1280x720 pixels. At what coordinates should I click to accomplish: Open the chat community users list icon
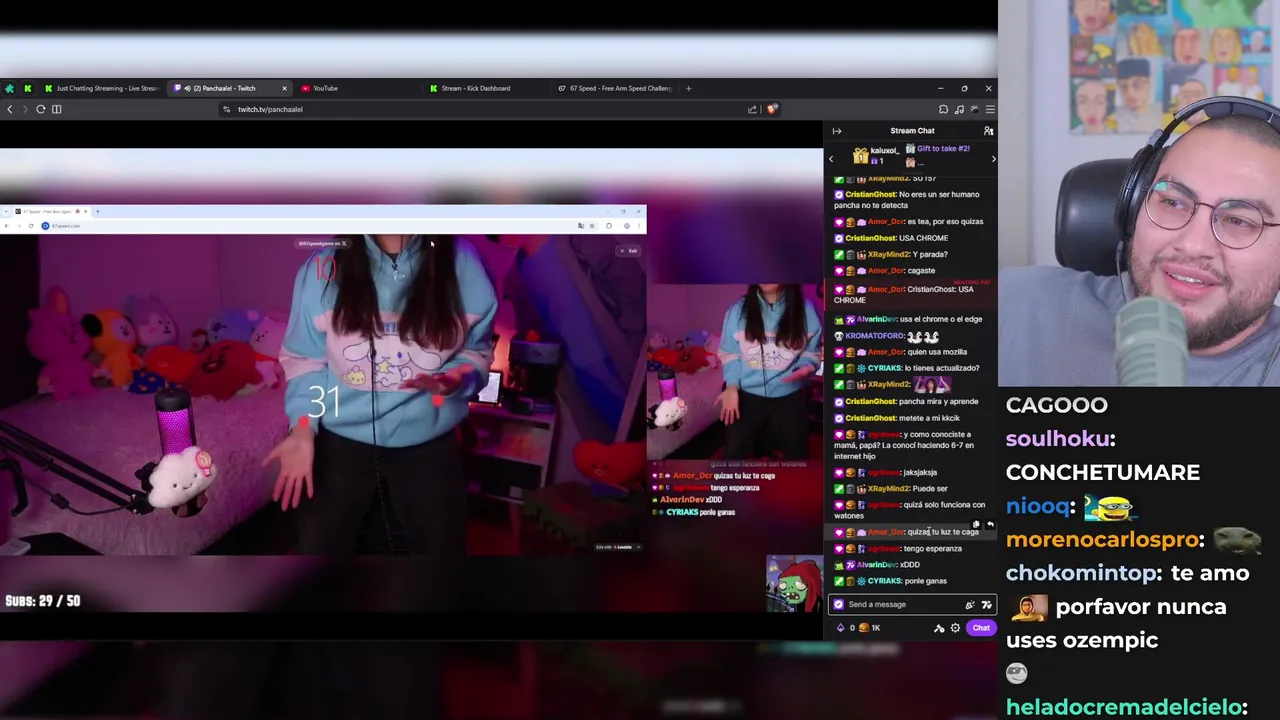(988, 131)
